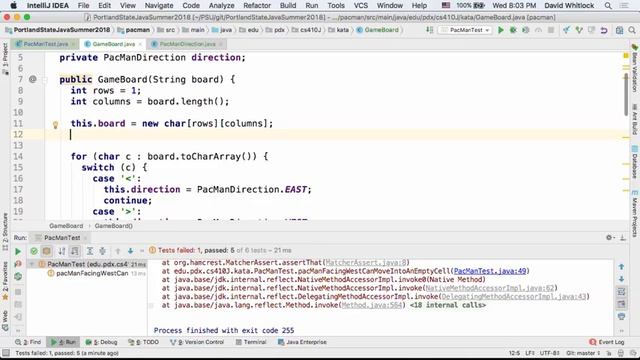
Task: Click pacMan breadcrumb folder in navigation bar
Action: pos(134,30)
